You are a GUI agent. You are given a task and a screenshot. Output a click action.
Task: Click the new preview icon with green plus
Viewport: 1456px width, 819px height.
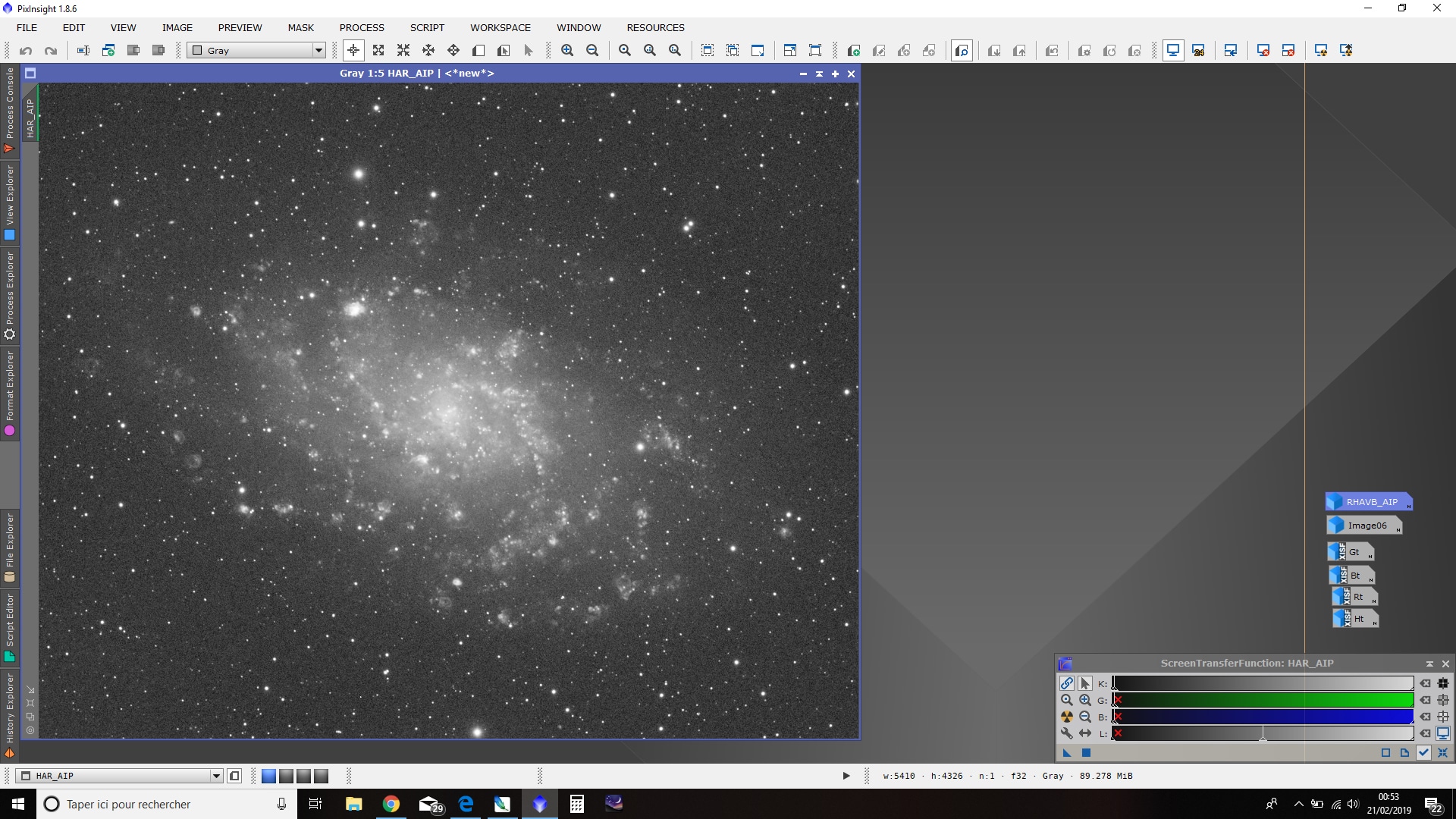point(854,51)
